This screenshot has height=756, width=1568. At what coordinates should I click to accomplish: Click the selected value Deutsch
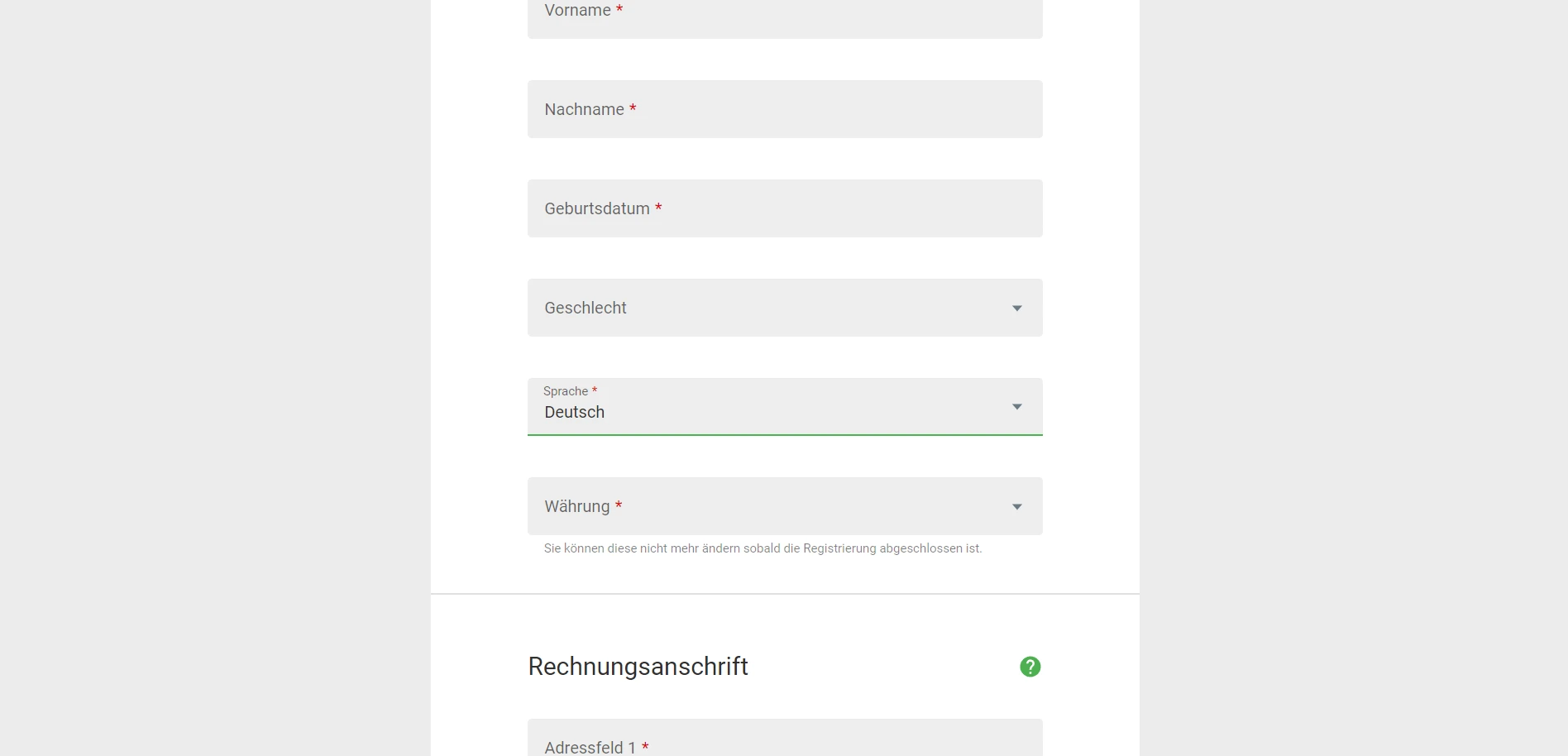[574, 412]
